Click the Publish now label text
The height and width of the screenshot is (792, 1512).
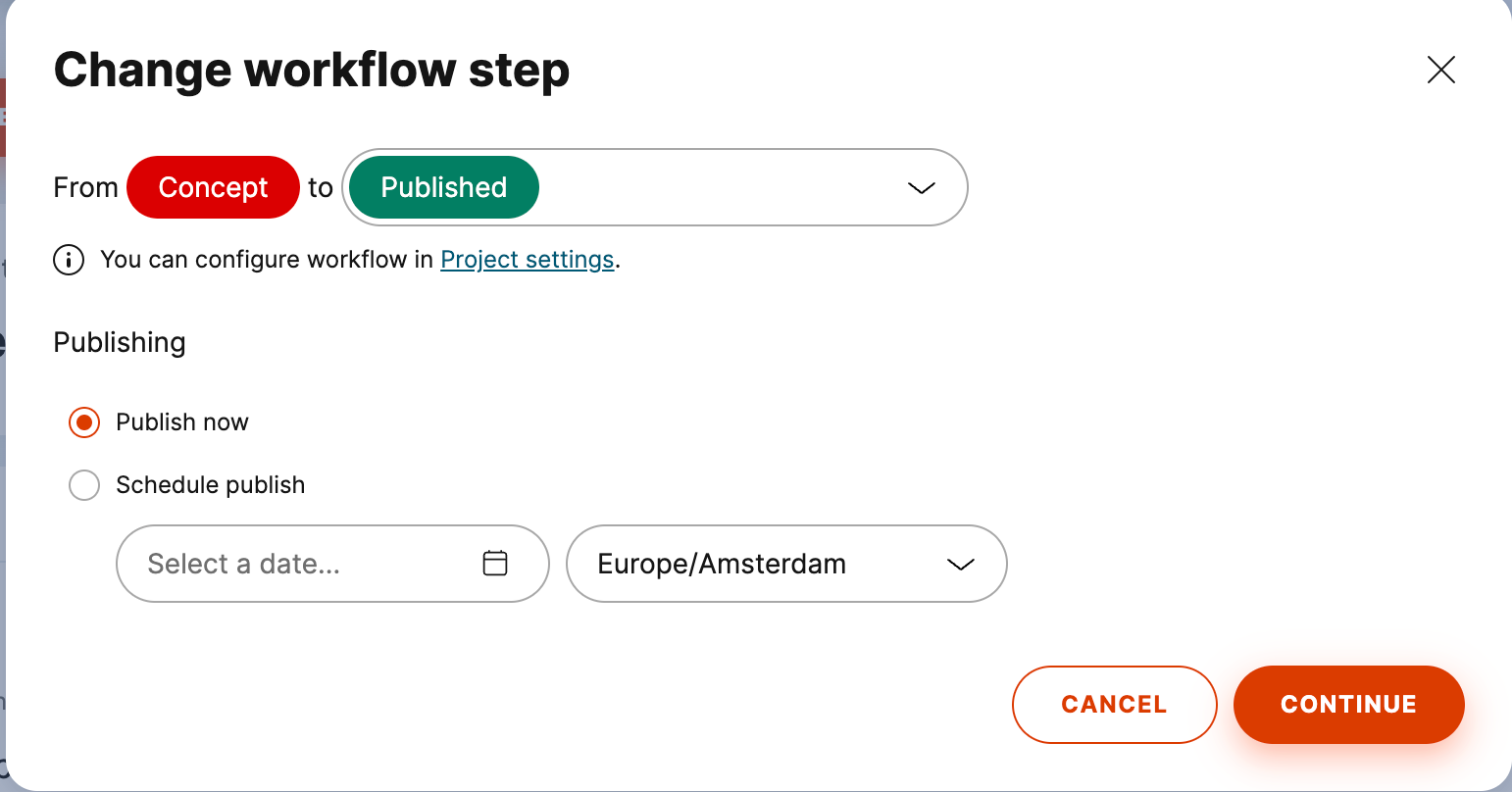click(182, 422)
